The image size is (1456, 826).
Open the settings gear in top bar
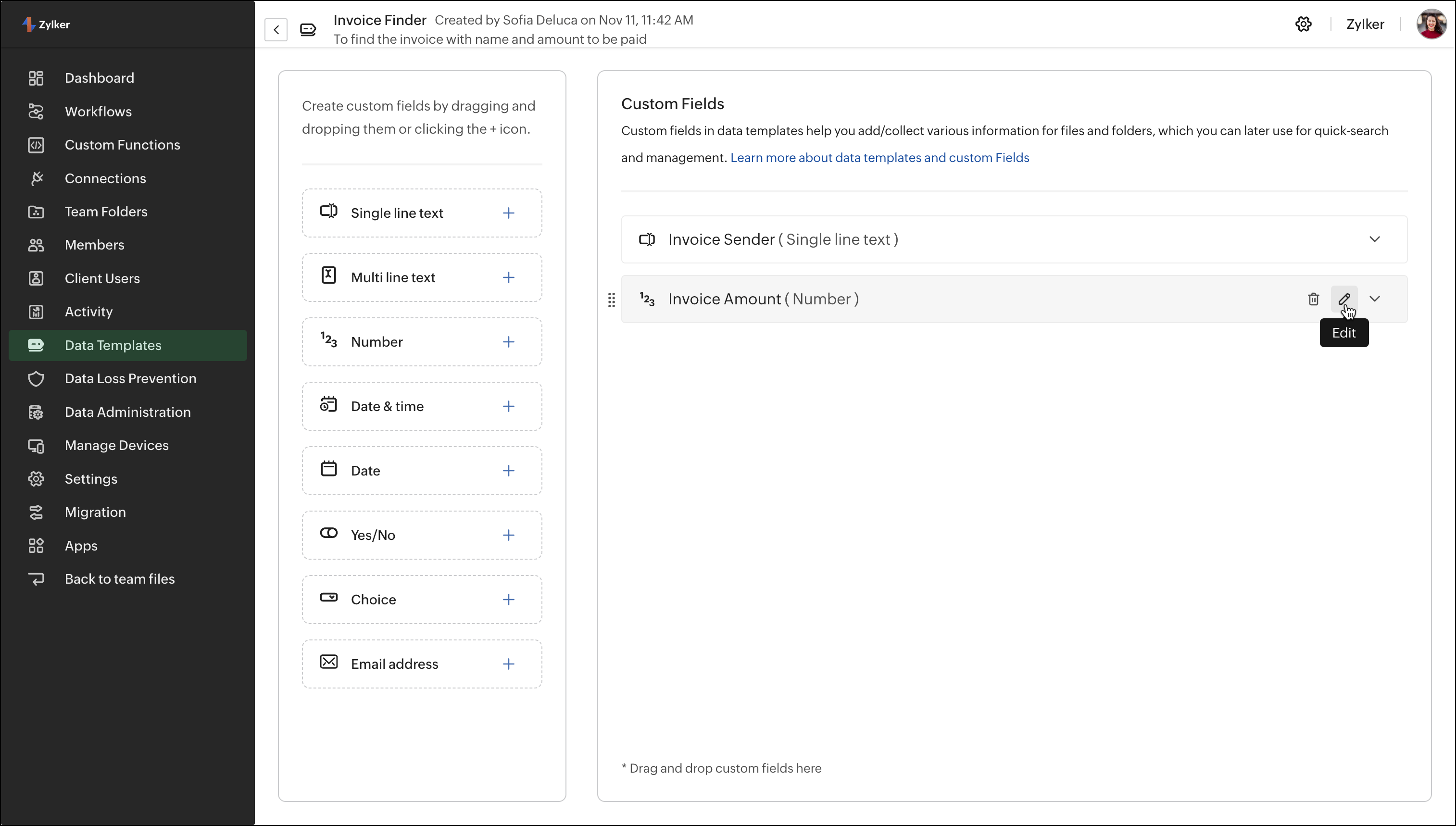click(1304, 25)
